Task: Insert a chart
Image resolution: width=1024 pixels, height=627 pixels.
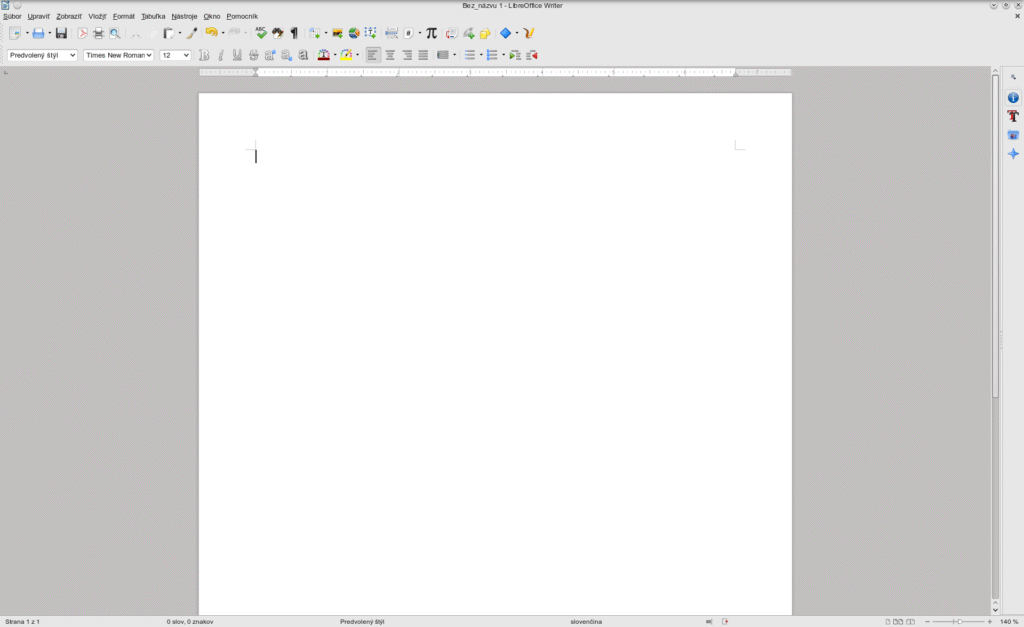Action: tap(354, 33)
